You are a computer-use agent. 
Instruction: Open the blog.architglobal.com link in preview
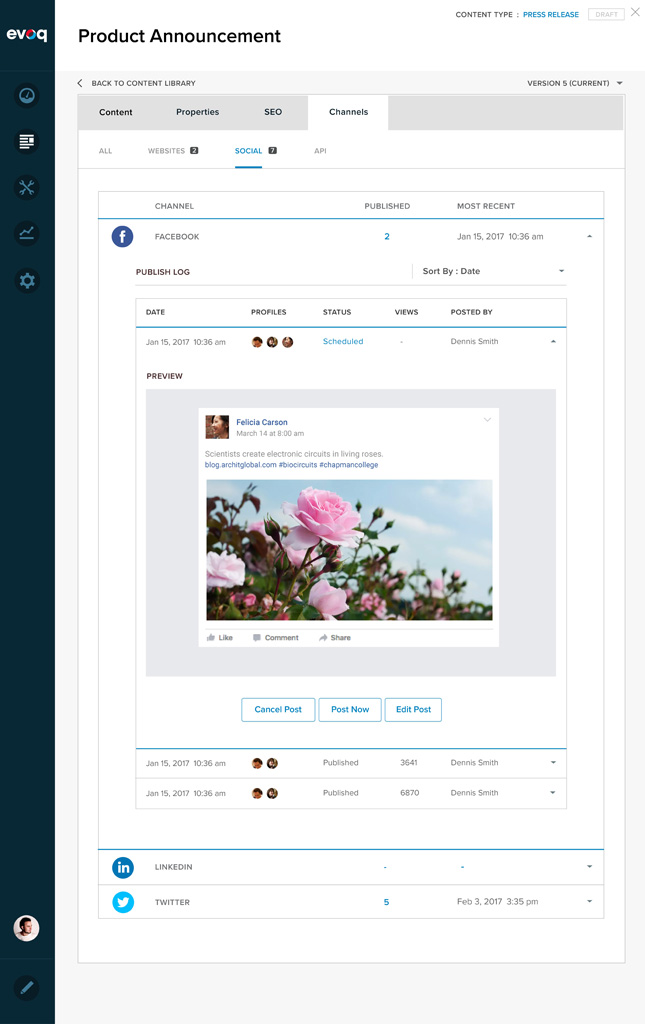[x=240, y=465]
